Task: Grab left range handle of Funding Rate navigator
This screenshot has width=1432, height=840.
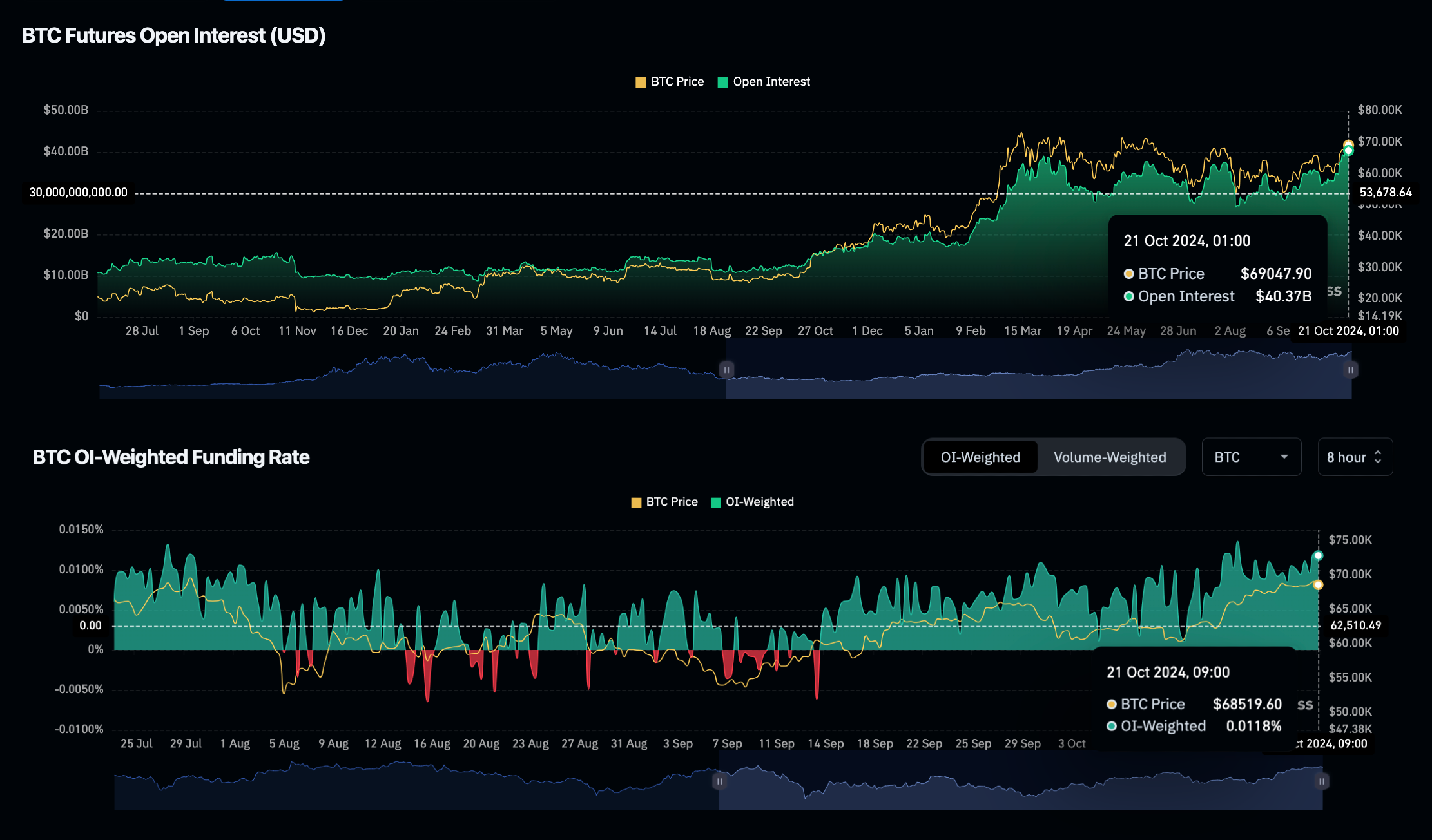Action: (719, 781)
